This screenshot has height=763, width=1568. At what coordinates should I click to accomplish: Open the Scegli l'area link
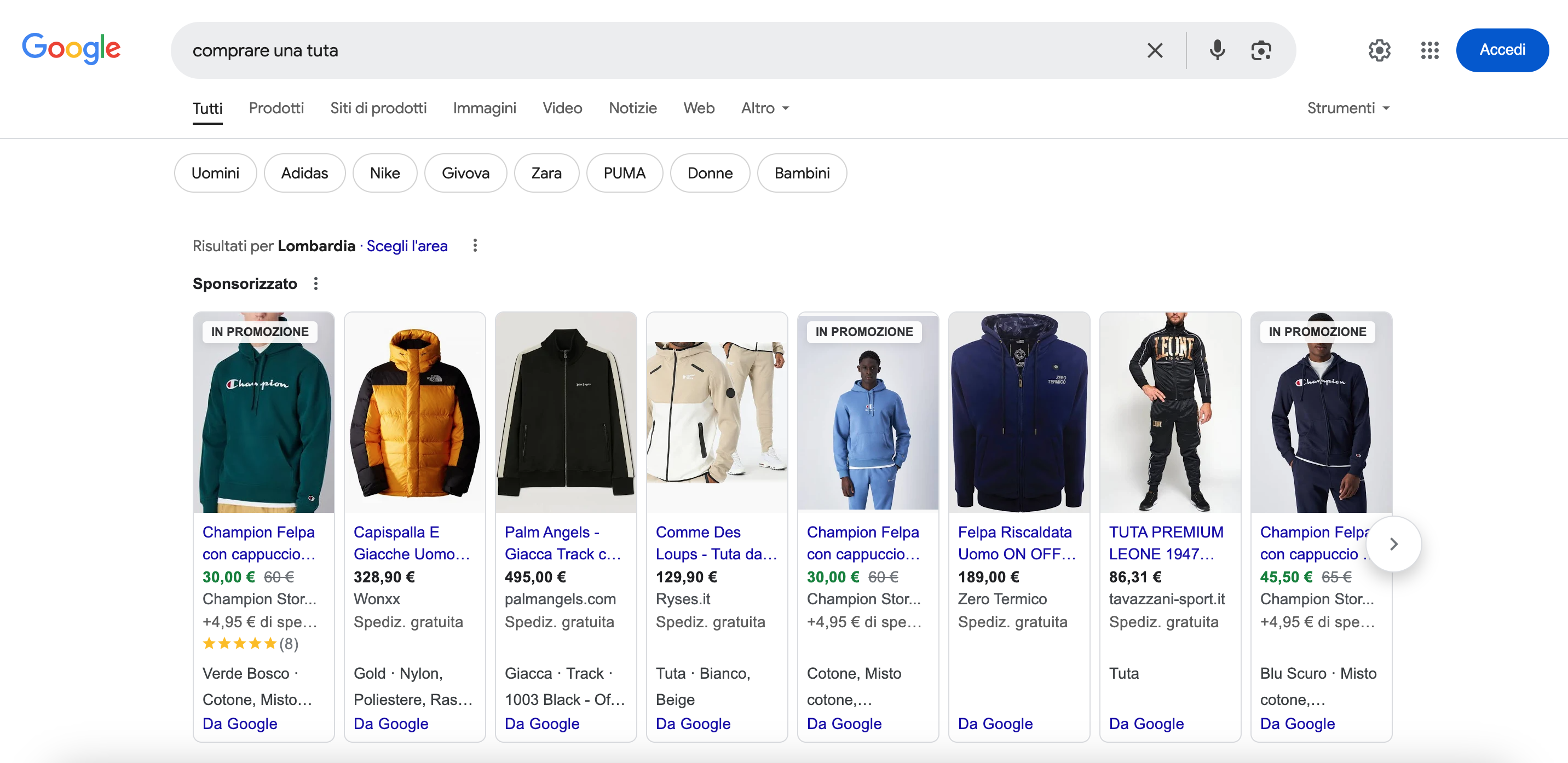407,246
